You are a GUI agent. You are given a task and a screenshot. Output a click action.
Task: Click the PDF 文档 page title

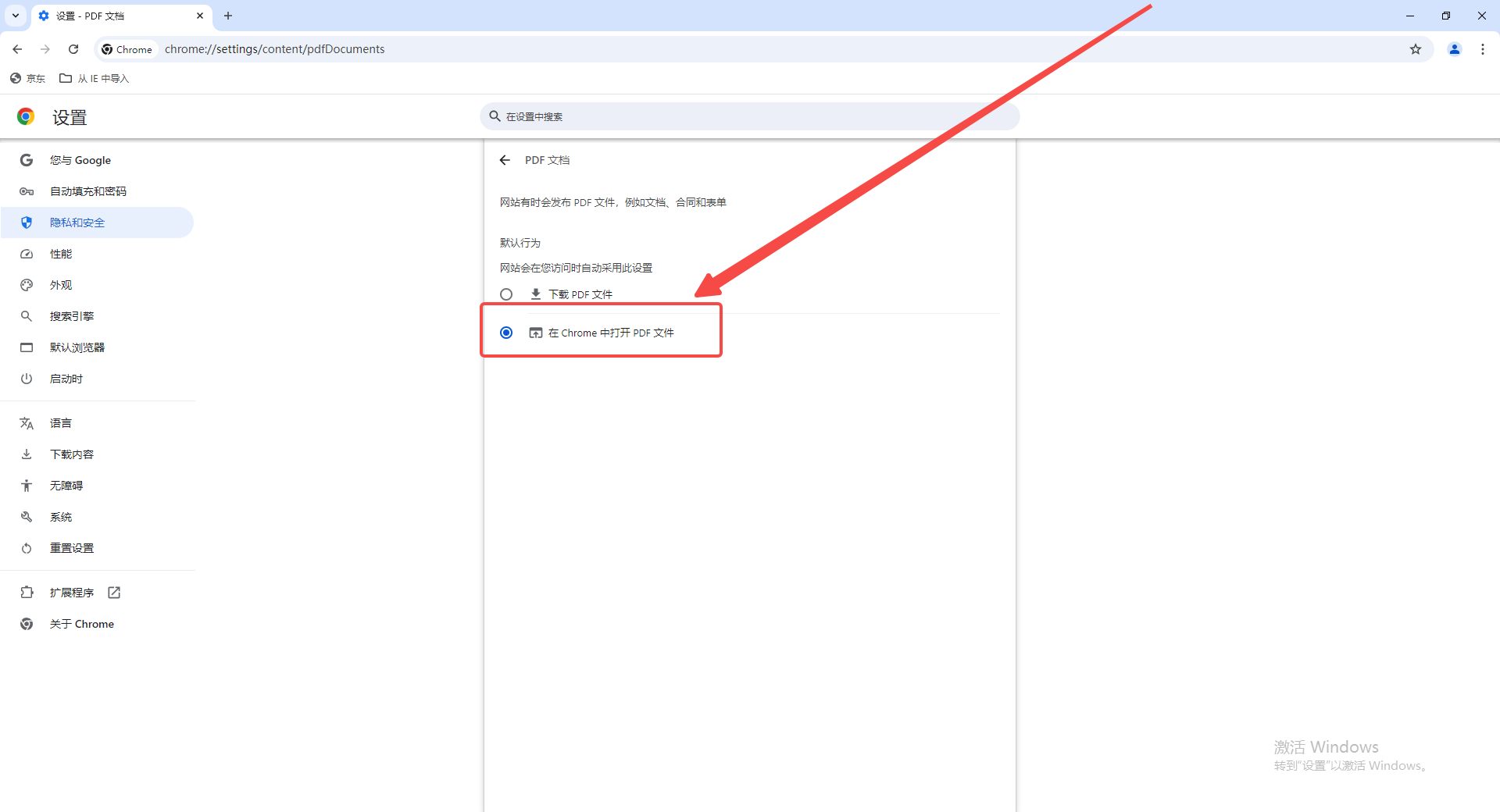point(548,160)
